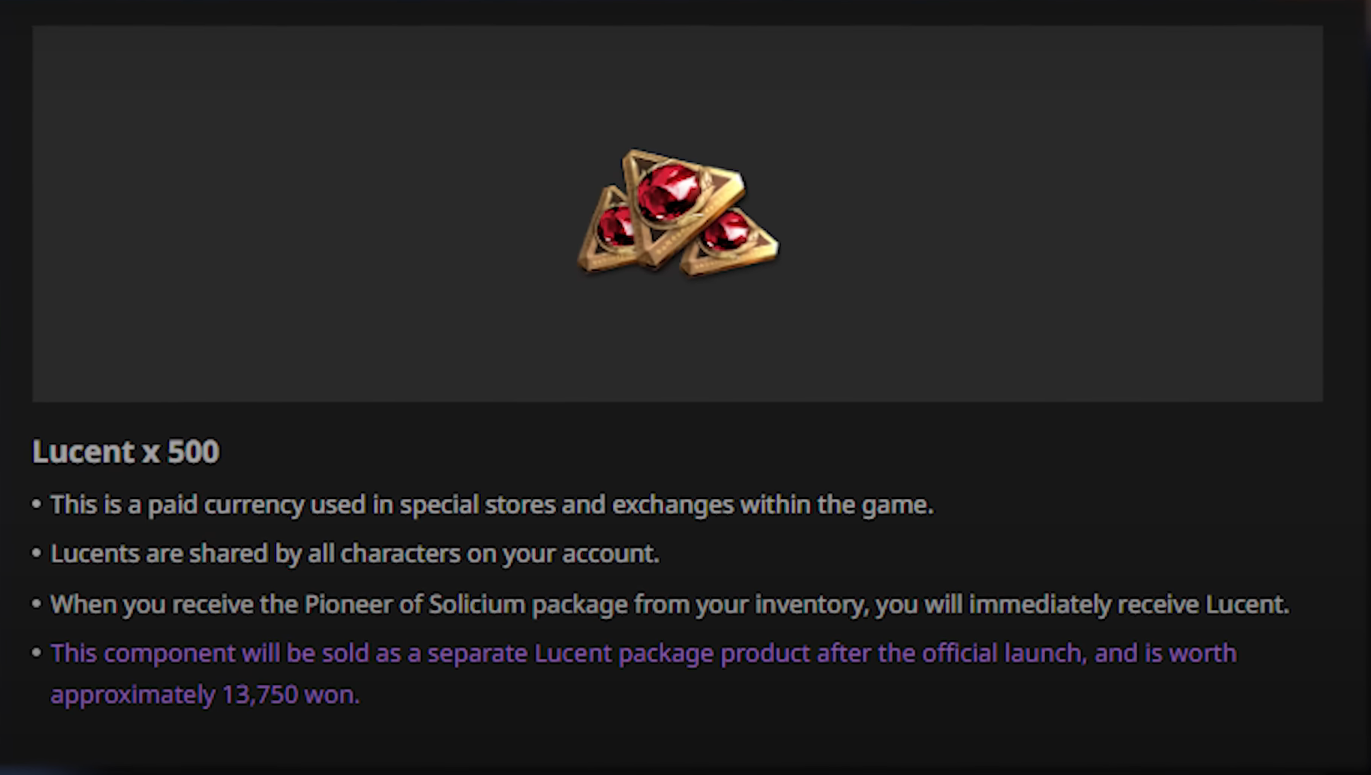Click the bullet before "This is a paid currency"

37,505
